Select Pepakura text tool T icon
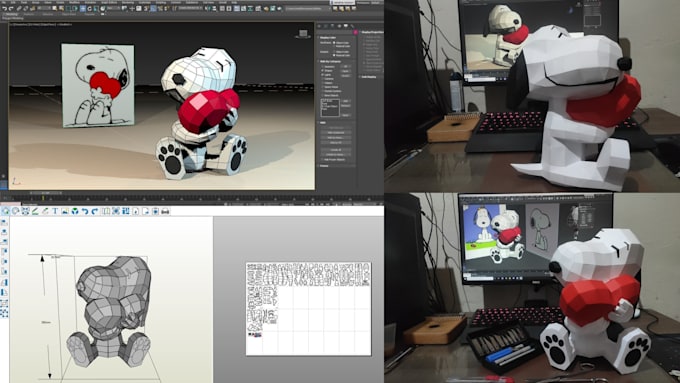 [55, 211]
